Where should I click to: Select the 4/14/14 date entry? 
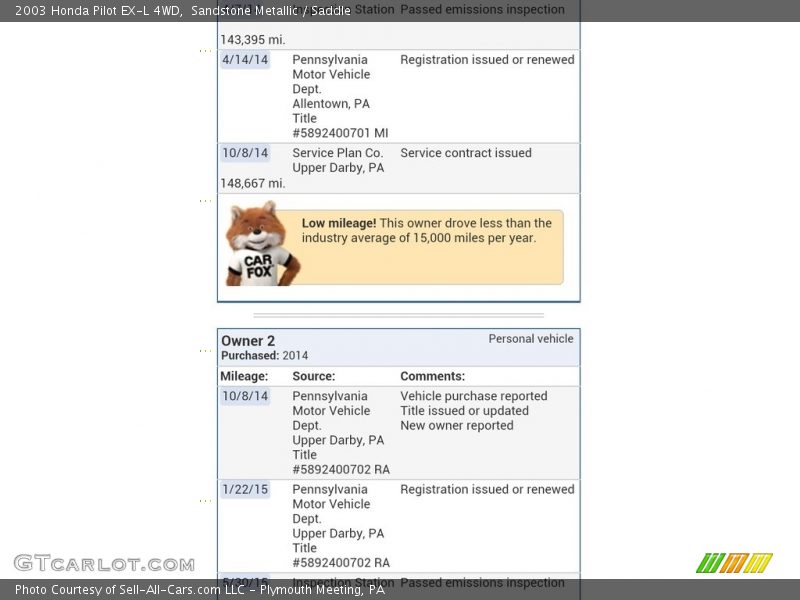245,60
